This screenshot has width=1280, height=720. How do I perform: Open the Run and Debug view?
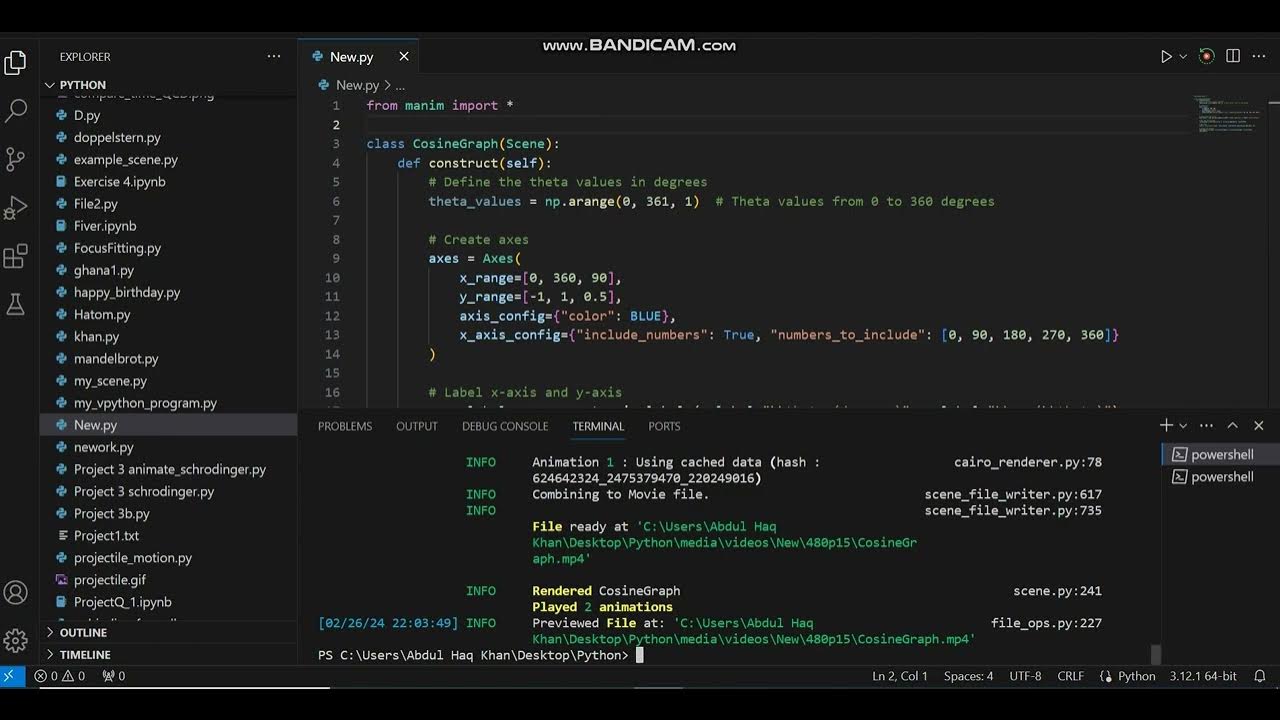pyautogui.click(x=15, y=207)
